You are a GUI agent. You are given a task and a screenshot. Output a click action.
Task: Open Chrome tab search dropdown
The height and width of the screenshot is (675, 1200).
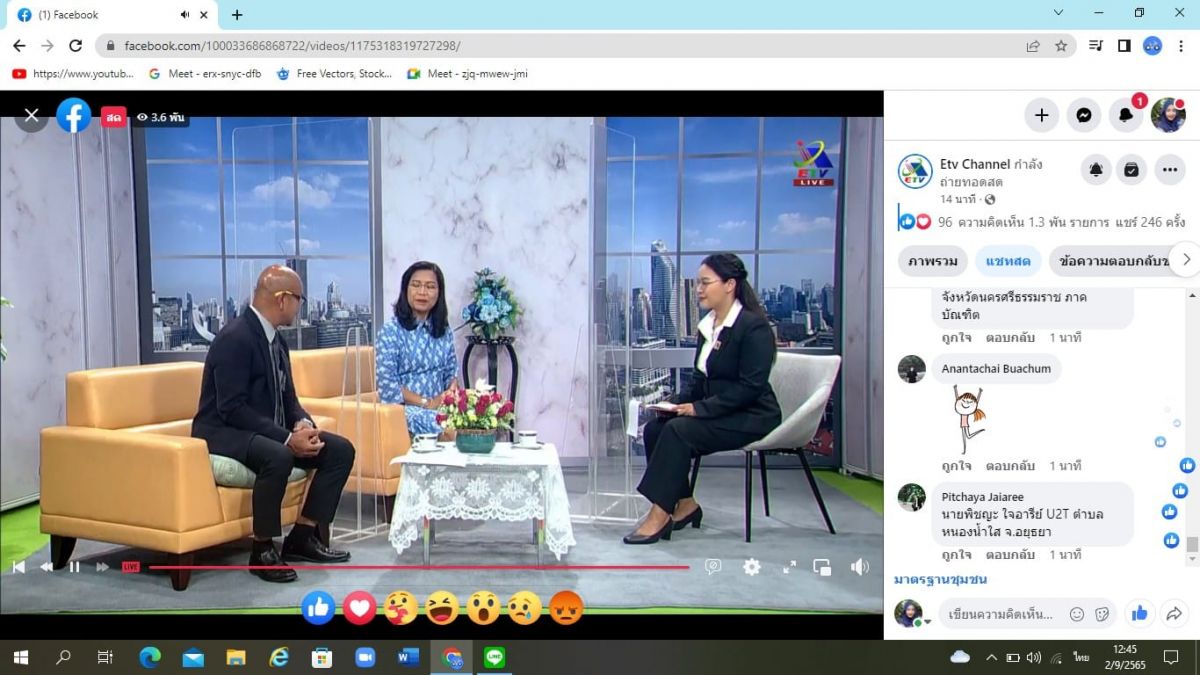[1059, 14]
